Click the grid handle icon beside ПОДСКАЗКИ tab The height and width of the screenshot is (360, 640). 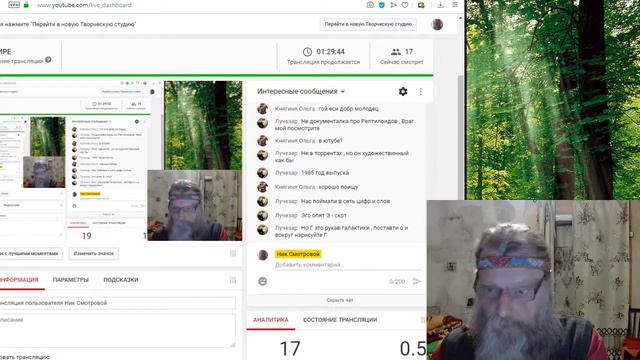coord(233,280)
